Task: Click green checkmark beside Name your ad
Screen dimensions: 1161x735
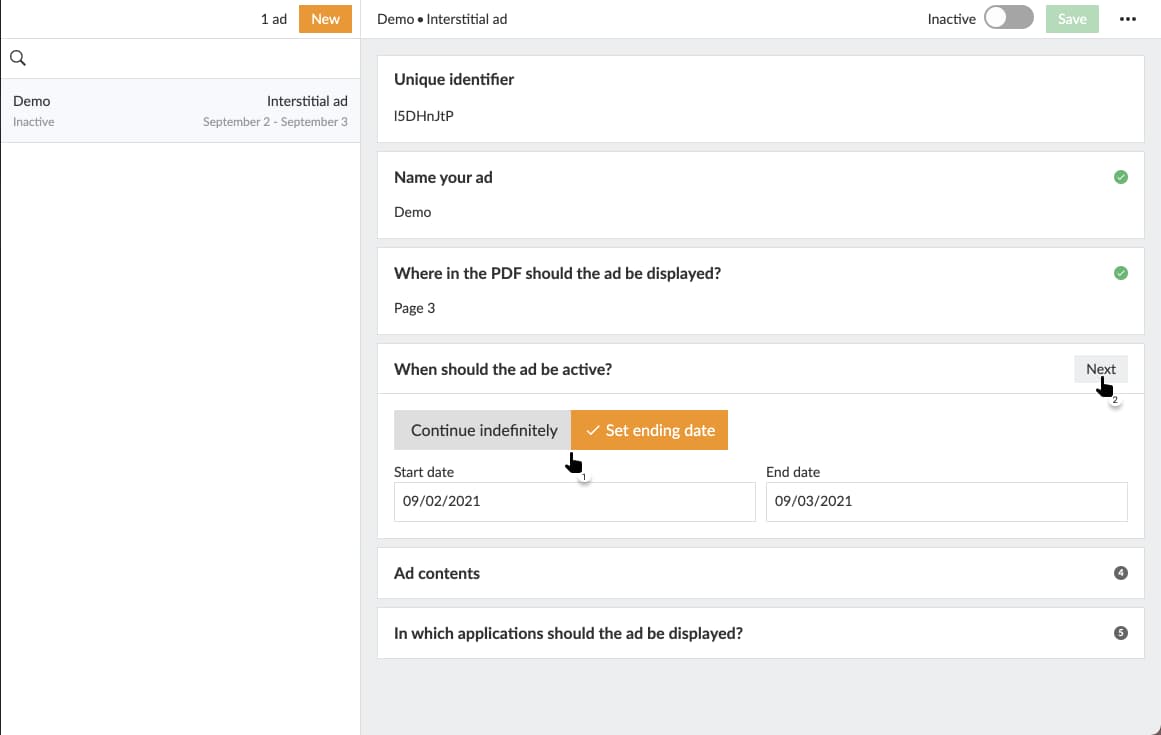Action: (x=1120, y=177)
